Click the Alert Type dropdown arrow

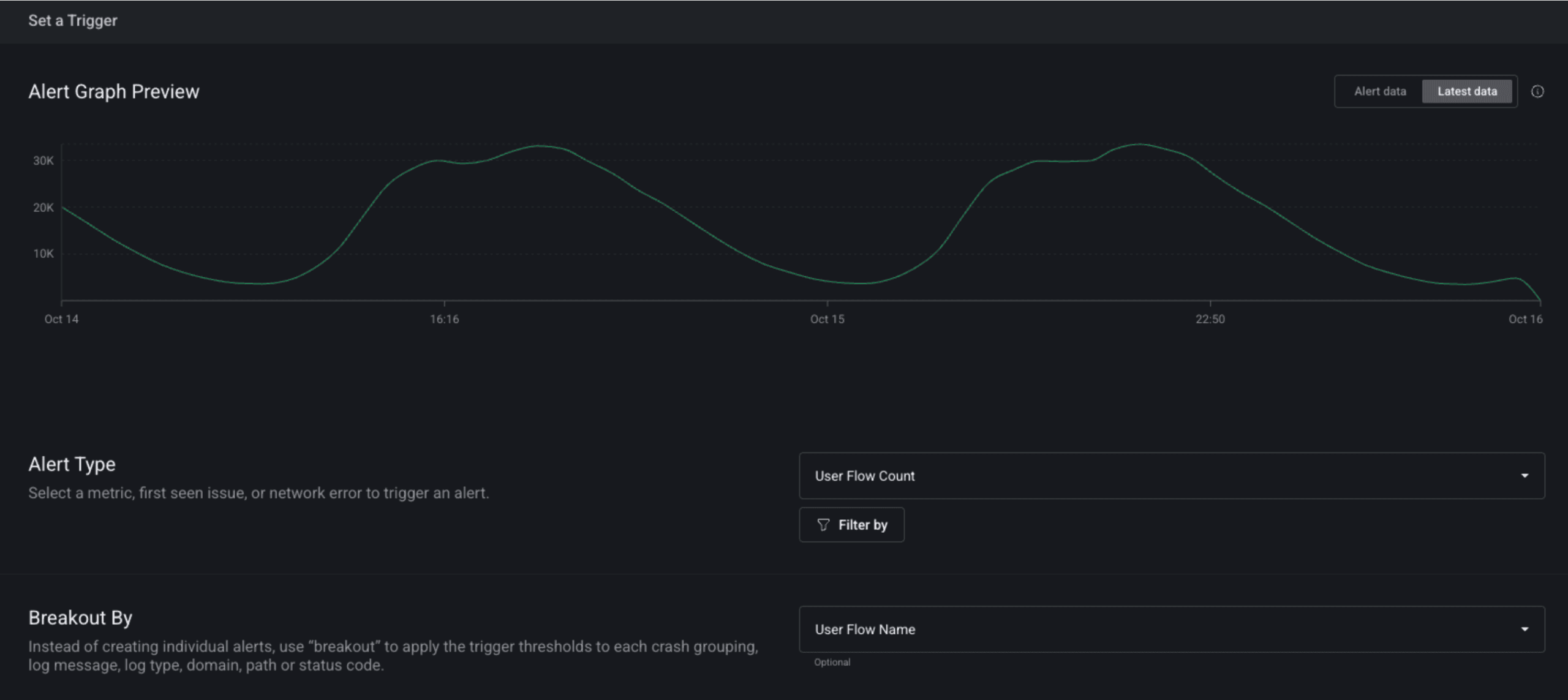click(1525, 476)
